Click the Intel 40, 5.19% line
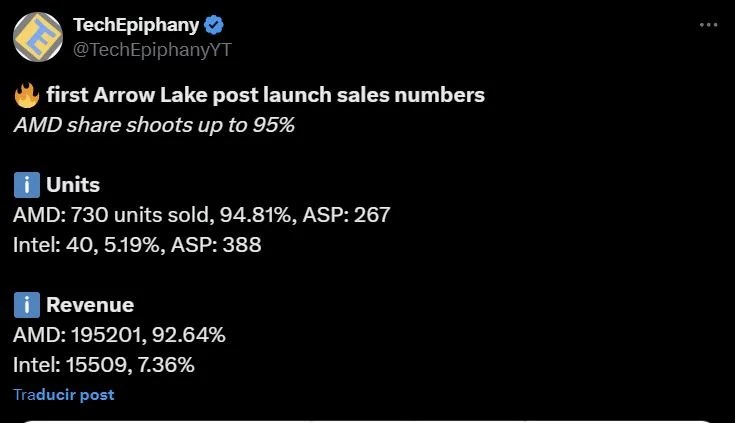The height and width of the screenshot is (423, 735). 87,245
